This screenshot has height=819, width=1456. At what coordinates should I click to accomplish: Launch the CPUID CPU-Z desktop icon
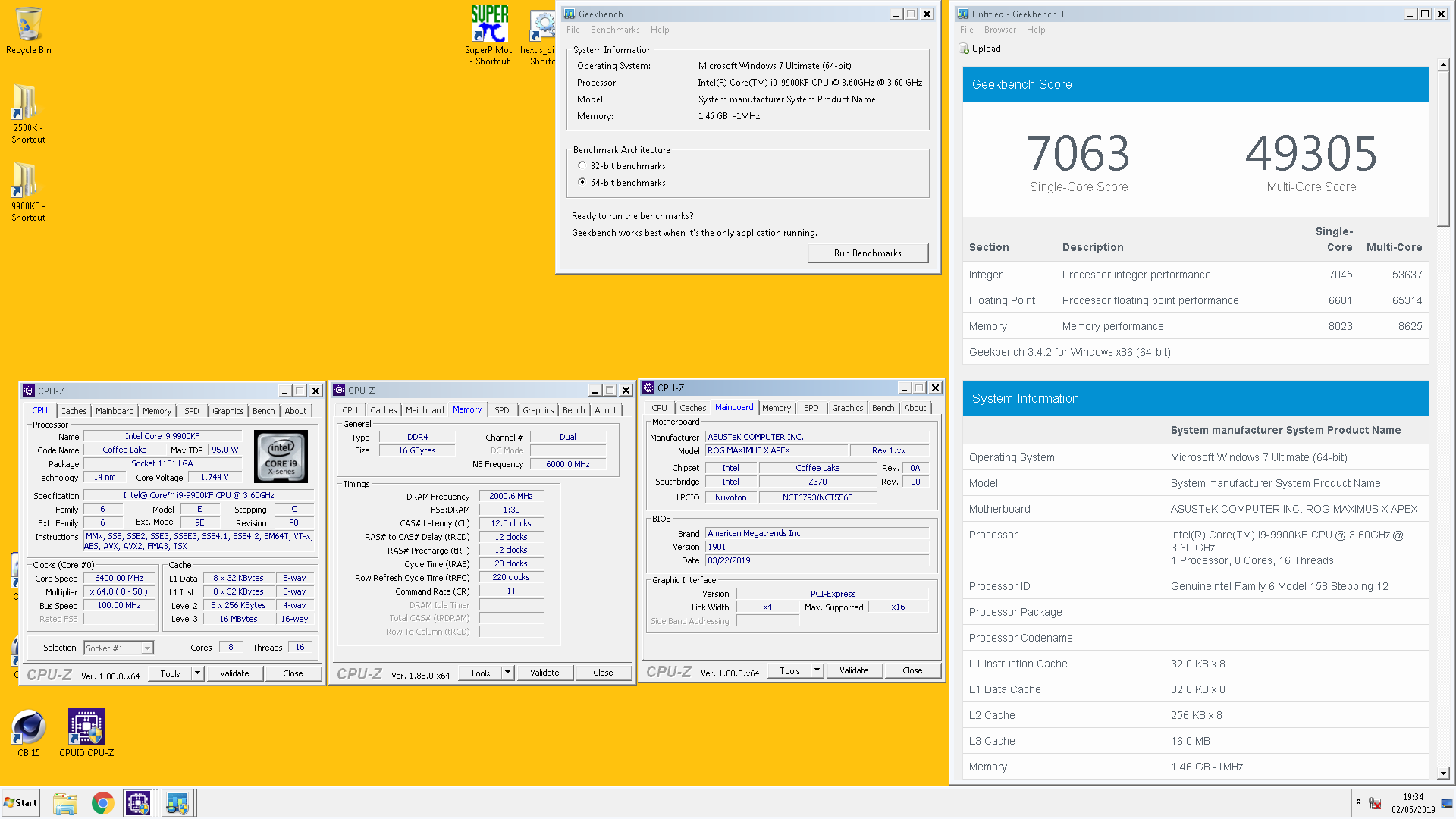[86, 726]
